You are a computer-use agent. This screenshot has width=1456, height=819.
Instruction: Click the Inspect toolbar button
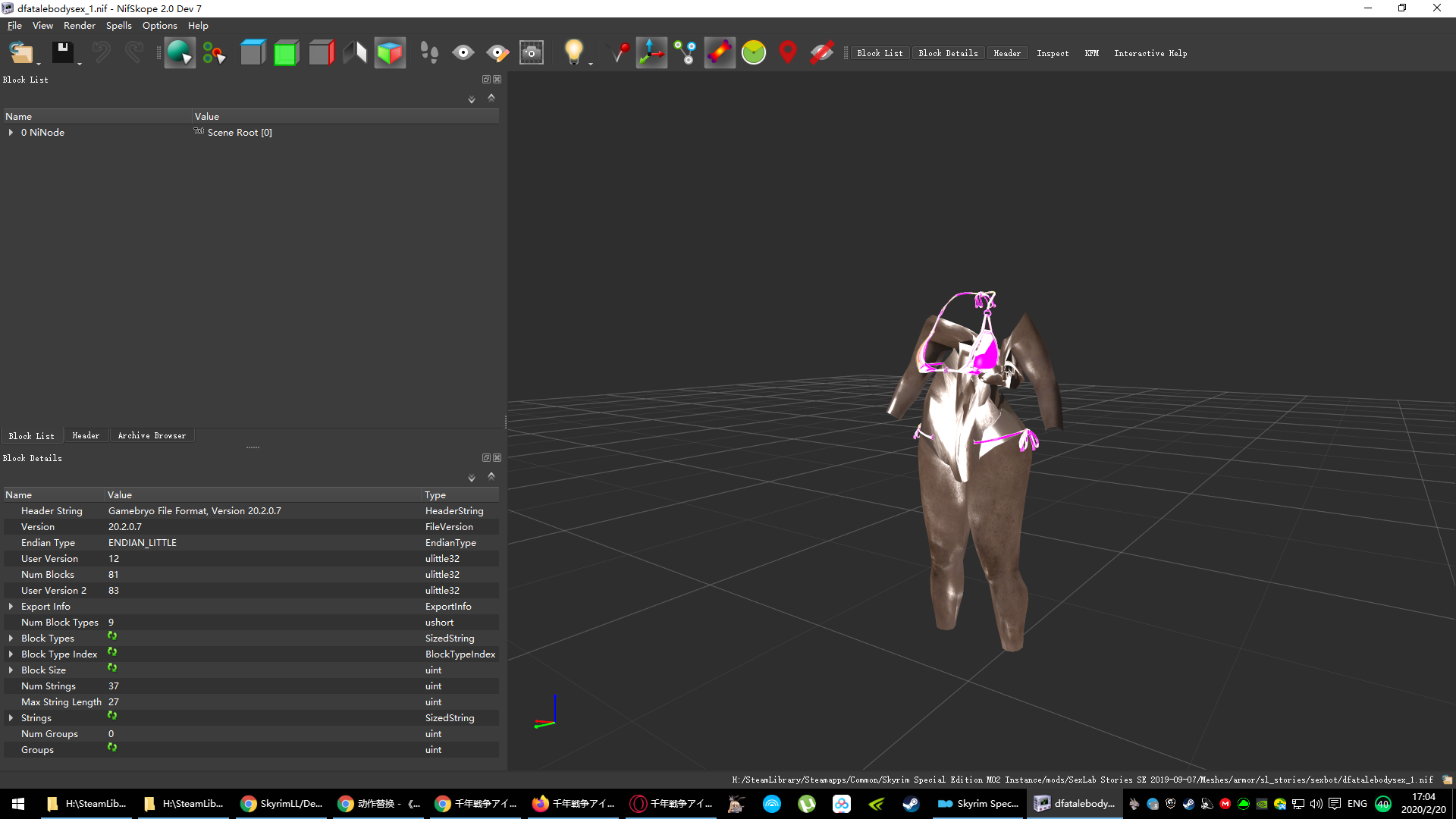pos(1053,53)
